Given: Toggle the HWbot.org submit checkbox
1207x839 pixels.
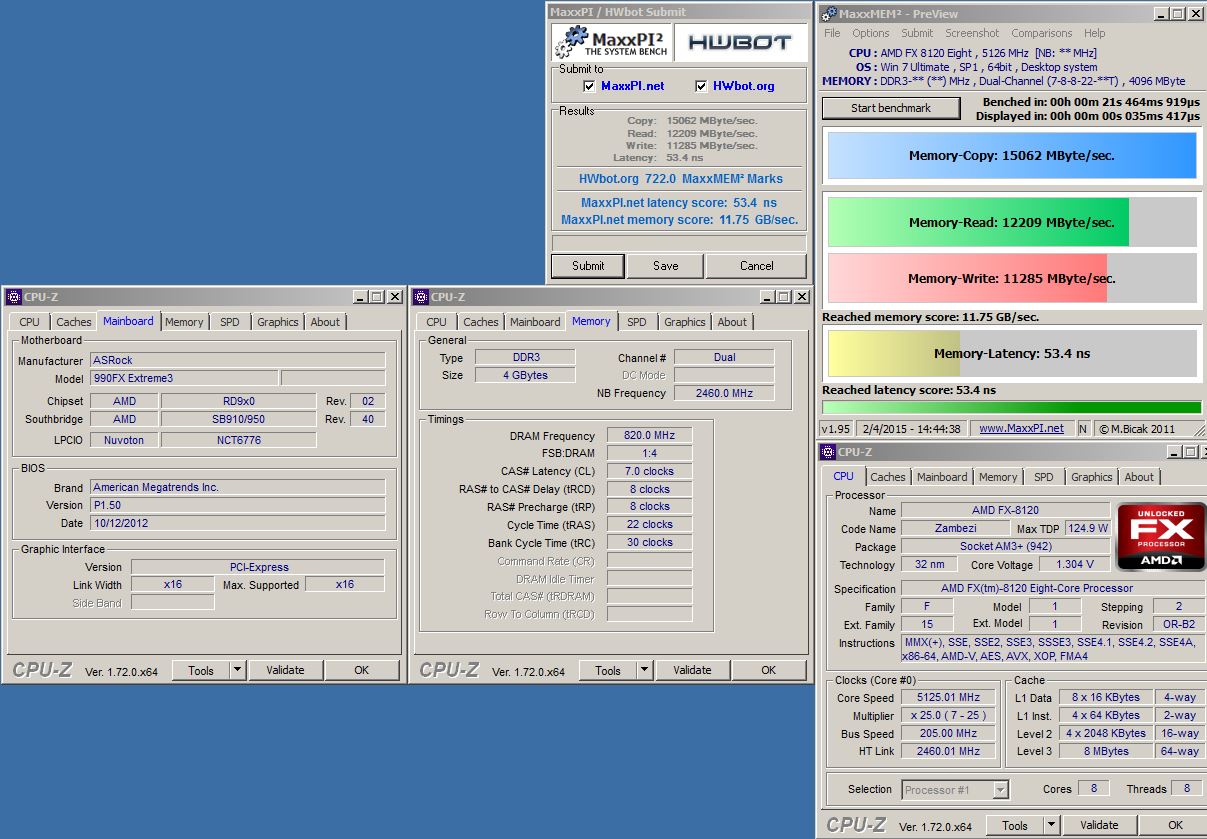Looking at the screenshot, I should [701, 86].
